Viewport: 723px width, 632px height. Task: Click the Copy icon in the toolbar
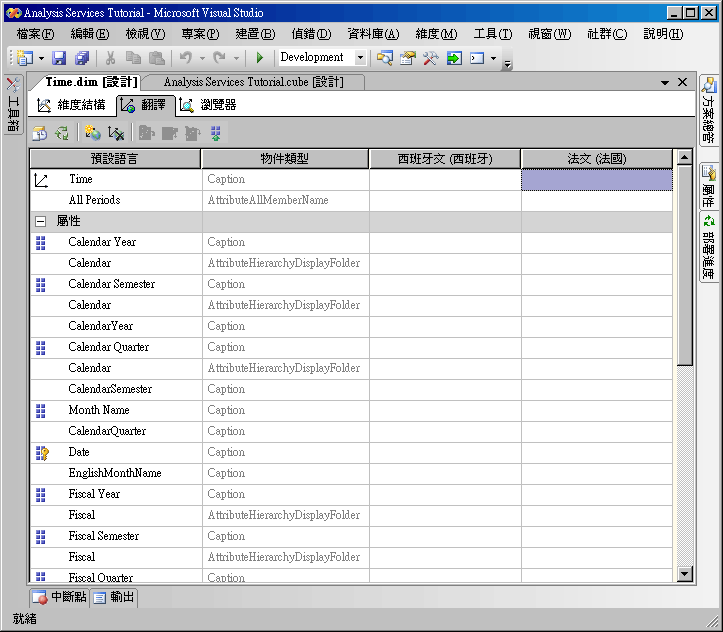point(133,58)
